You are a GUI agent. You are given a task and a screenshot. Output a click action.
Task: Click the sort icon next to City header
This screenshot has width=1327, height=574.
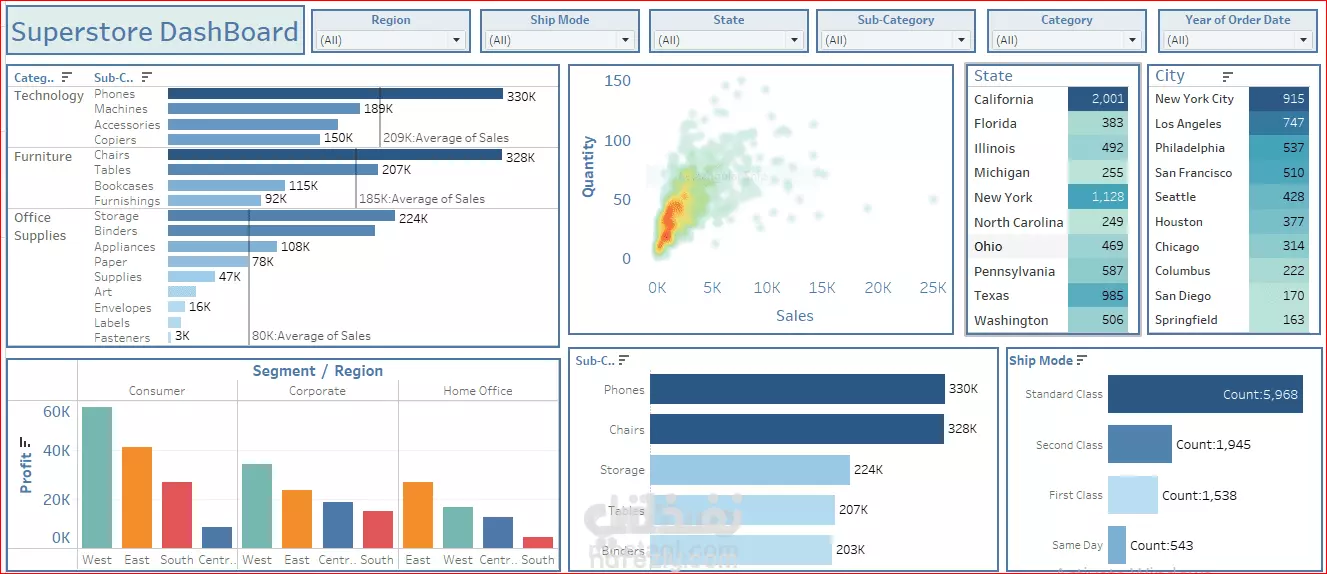pyautogui.click(x=1228, y=76)
